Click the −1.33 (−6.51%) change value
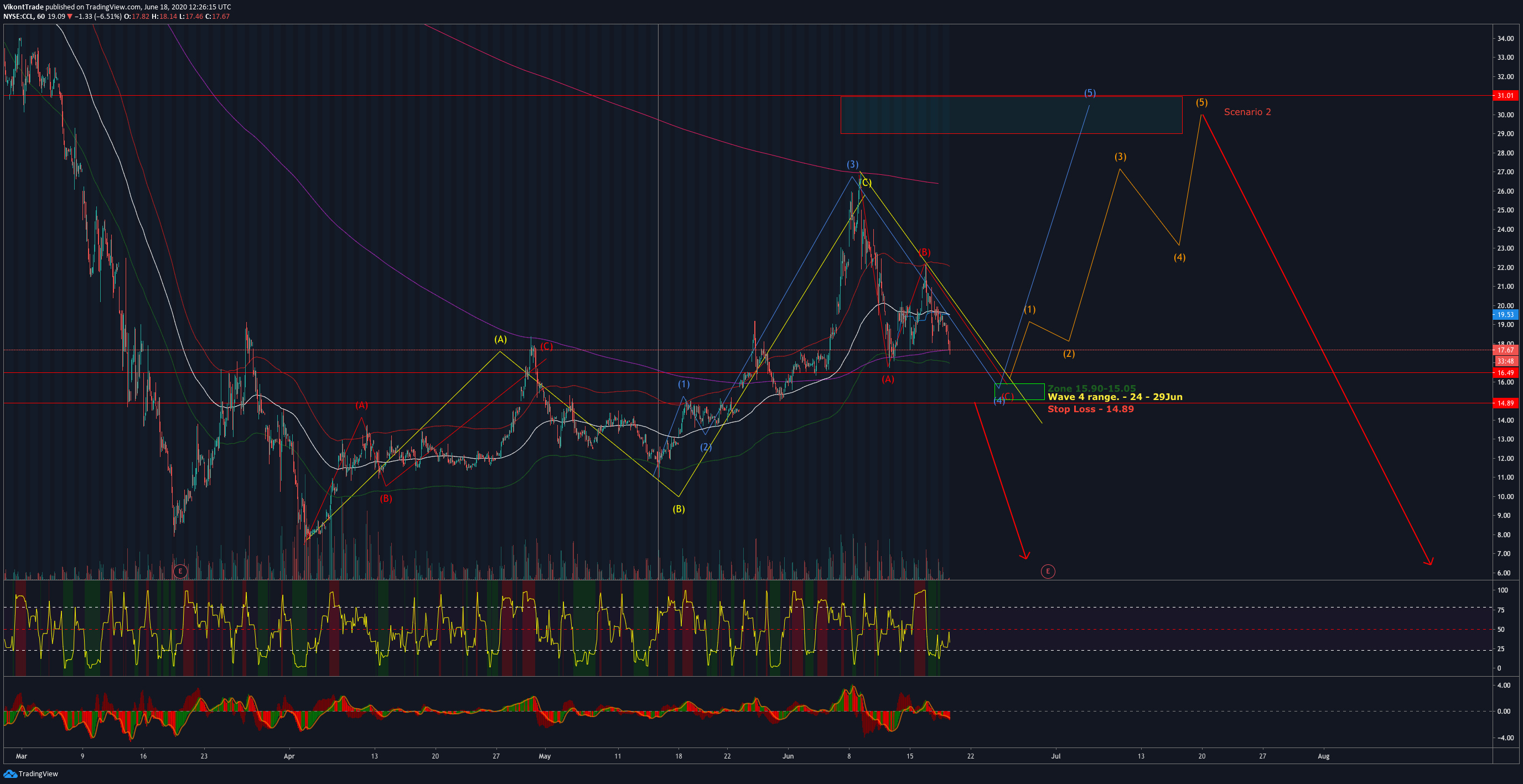1523x784 pixels. 99,16
